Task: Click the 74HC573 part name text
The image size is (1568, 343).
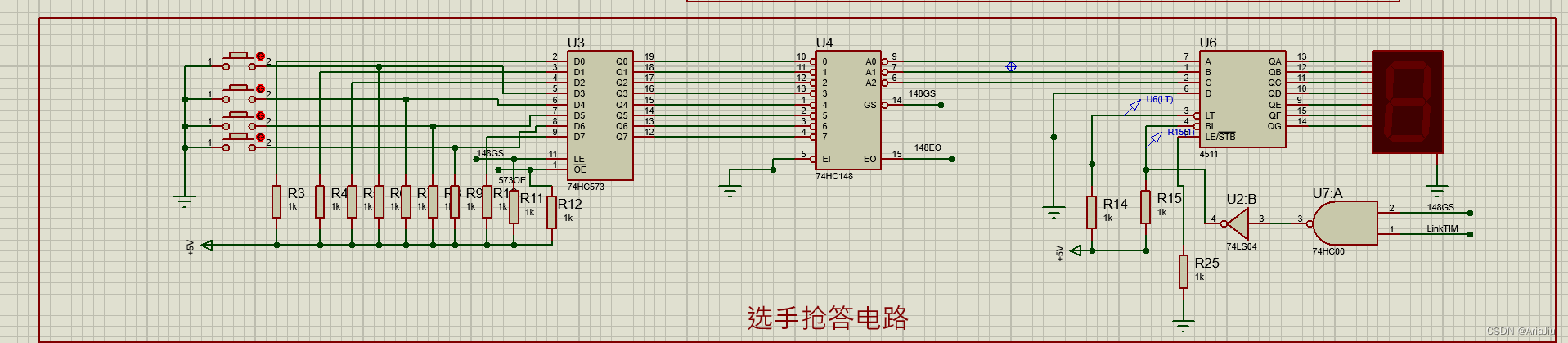Action: [x=586, y=187]
